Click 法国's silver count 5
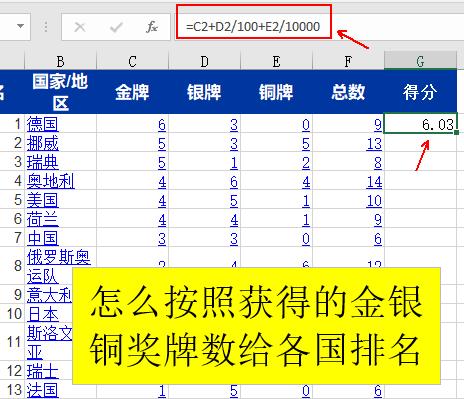The image size is (464, 399). click(234, 390)
